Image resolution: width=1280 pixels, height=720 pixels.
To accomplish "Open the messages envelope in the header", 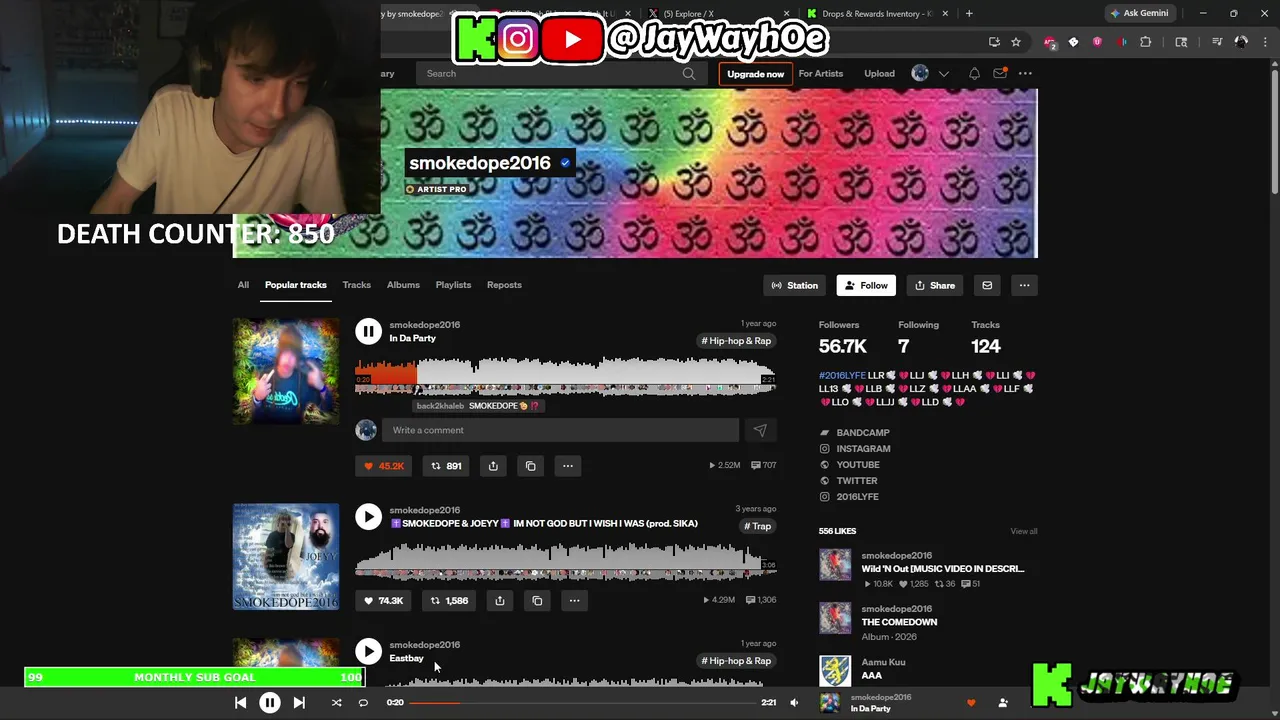I will [x=1000, y=73].
